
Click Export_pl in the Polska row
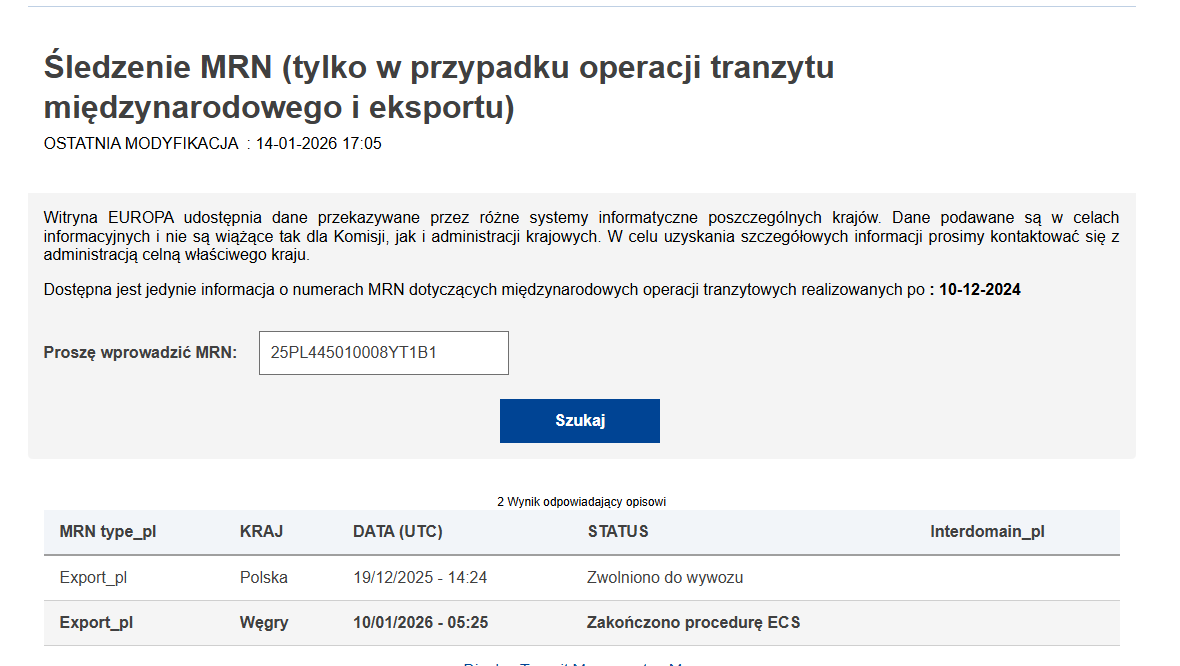(93, 578)
